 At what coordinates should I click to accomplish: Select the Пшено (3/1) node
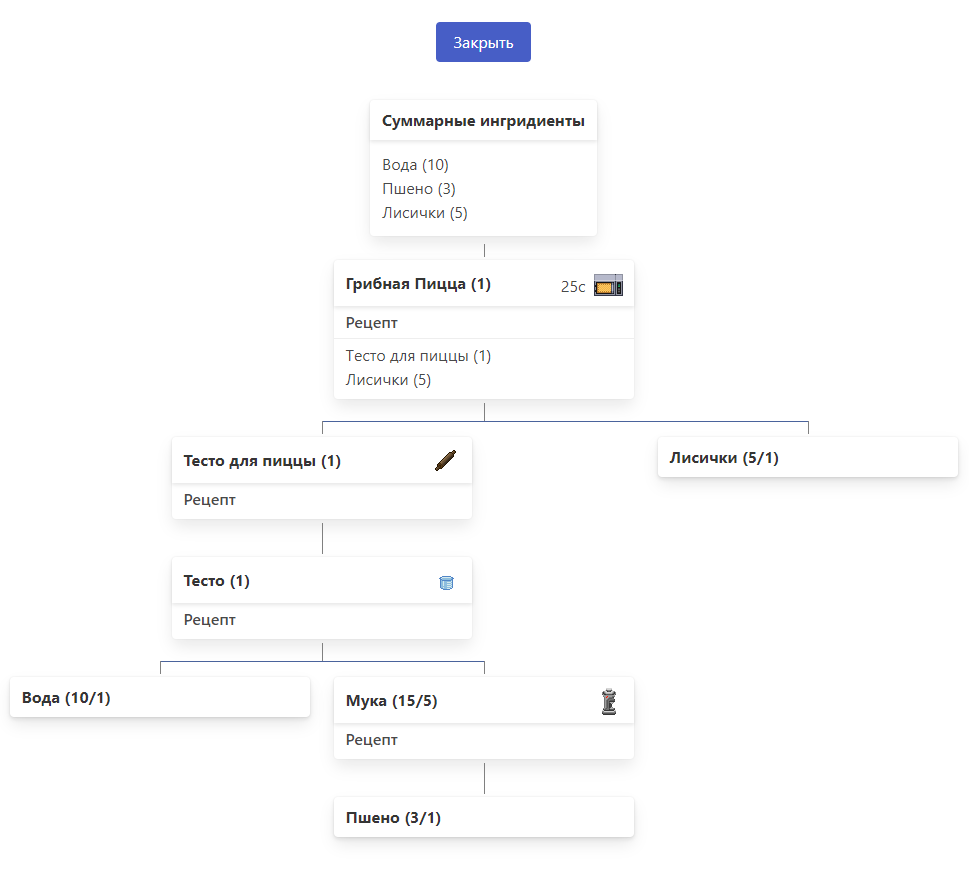[393, 818]
